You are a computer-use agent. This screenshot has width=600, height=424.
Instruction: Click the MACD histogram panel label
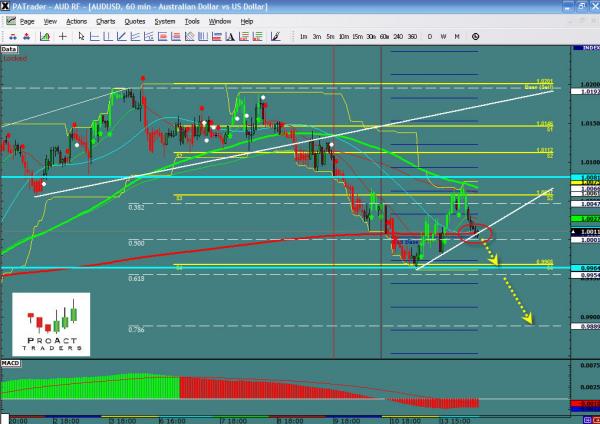[11, 361]
